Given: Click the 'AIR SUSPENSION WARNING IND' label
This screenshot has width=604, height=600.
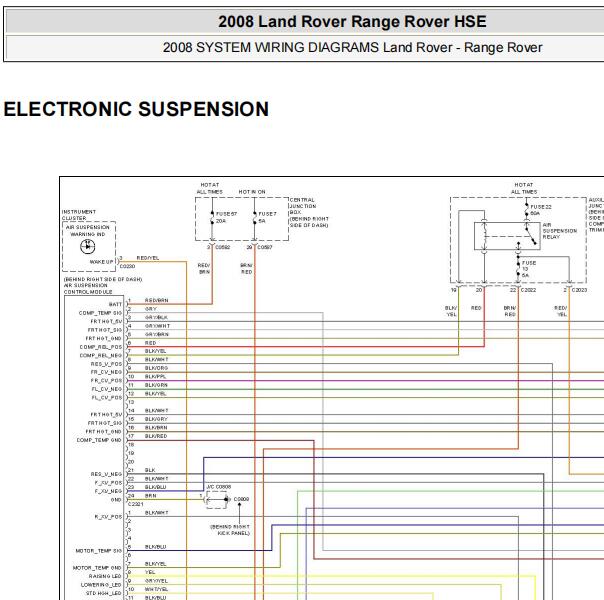Looking at the screenshot, I should (88, 230).
